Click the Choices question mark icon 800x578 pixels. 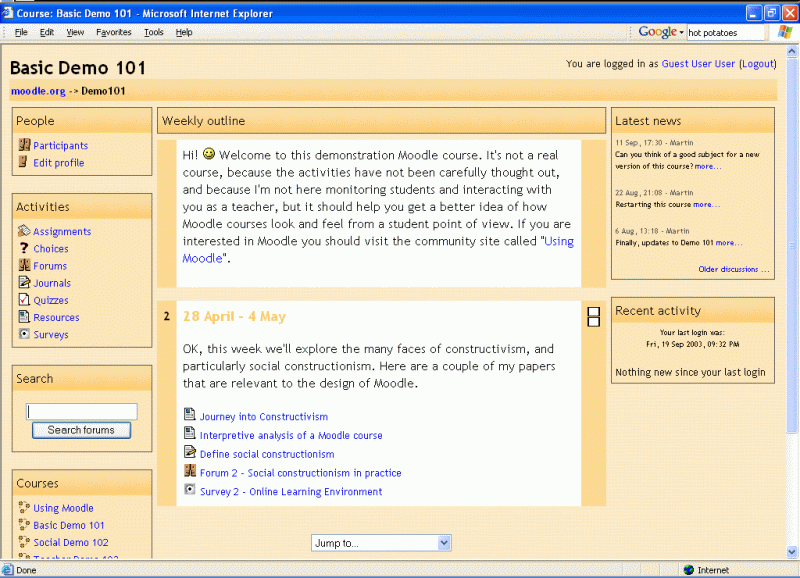click(24, 248)
